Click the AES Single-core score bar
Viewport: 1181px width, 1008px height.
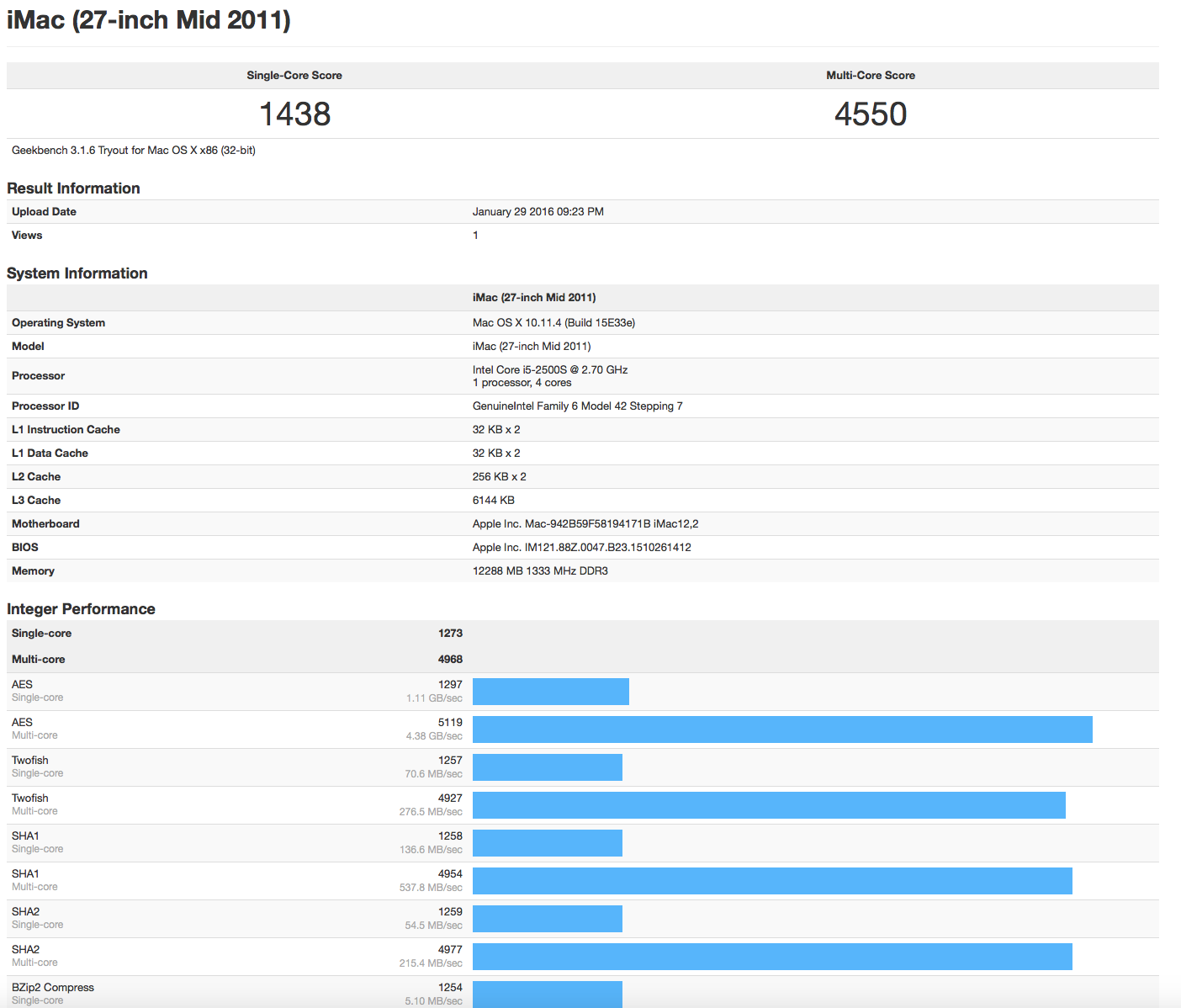pyautogui.click(x=551, y=692)
